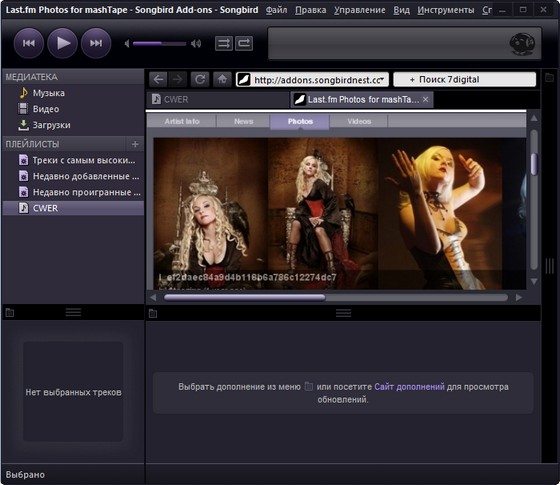Click the Previous track button
The width and height of the screenshot is (560, 485).
(29, 43)
